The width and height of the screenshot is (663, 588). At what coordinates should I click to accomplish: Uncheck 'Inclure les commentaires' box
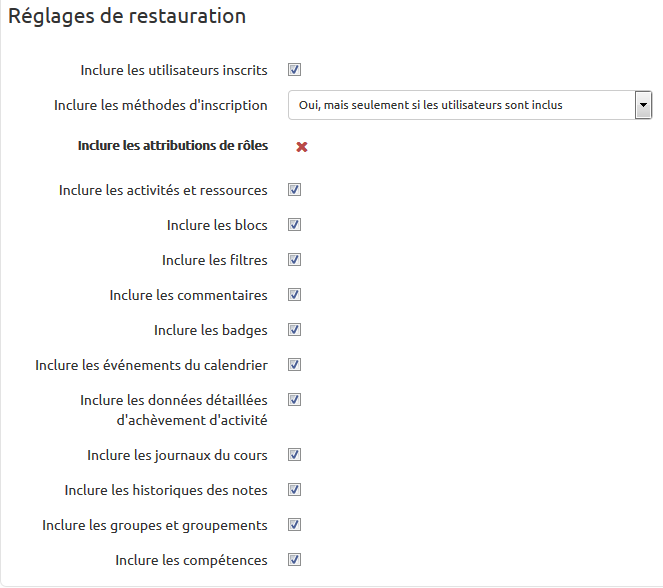[295, 295]
